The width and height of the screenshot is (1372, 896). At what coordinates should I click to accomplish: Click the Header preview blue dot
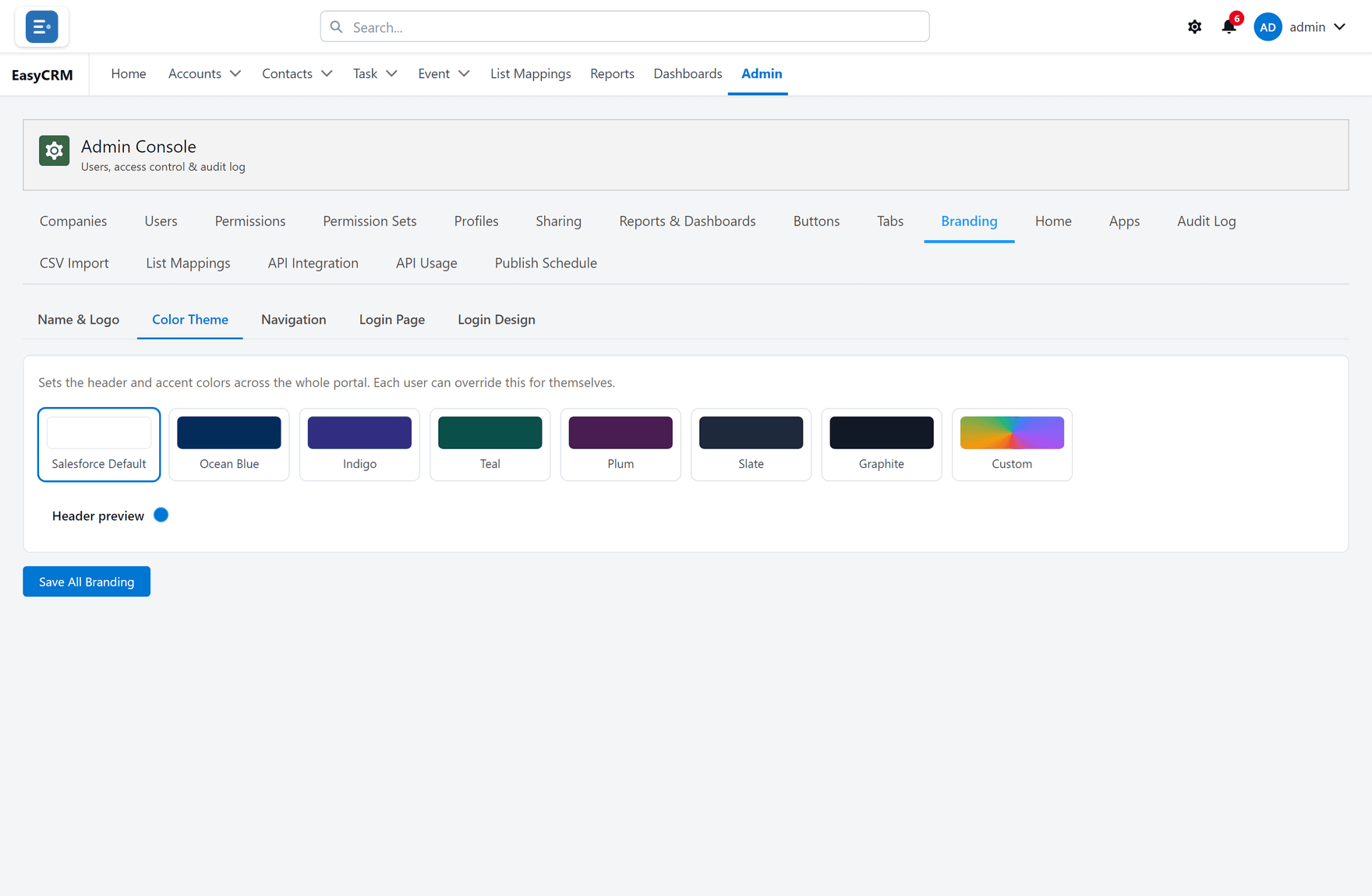(x=161, y=515)
